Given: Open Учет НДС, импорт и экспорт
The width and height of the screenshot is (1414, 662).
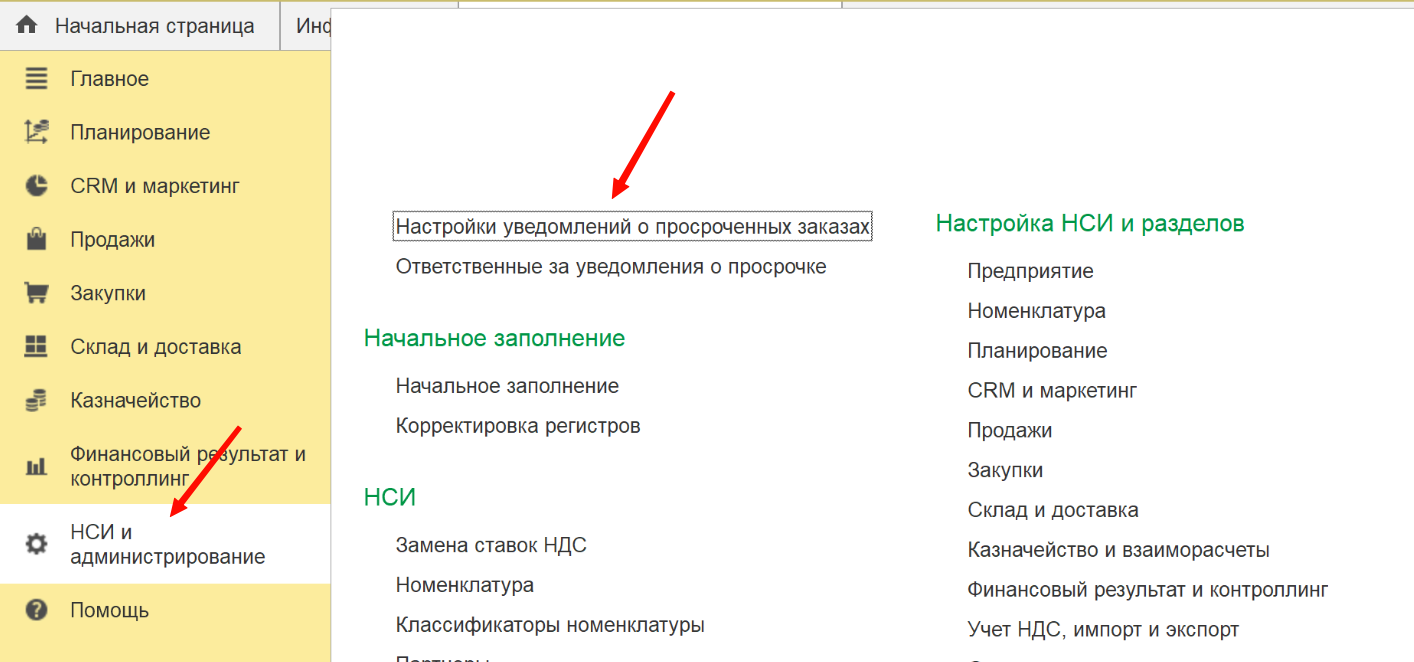Looking at the screenshot, I should point(1103,630).
